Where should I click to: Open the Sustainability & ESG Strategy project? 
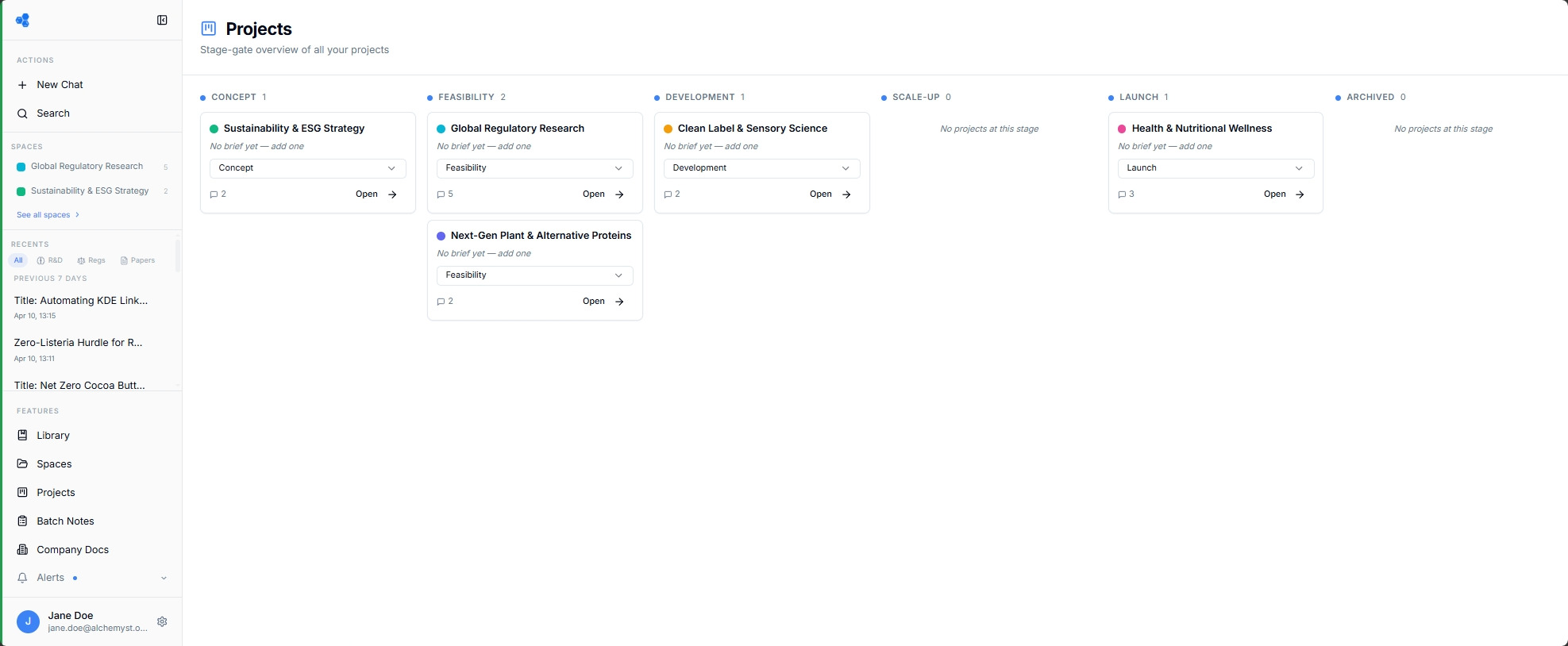(x=376, y=194)
